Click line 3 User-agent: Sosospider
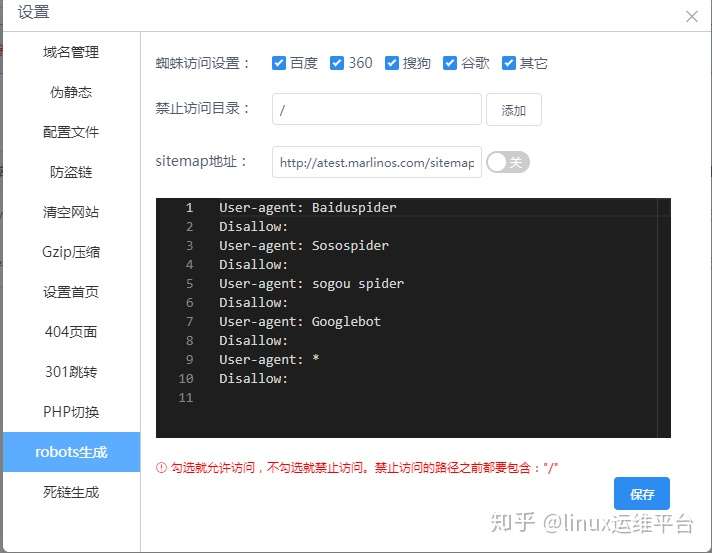Screen dimensions: 712x553 coord(304,246)
